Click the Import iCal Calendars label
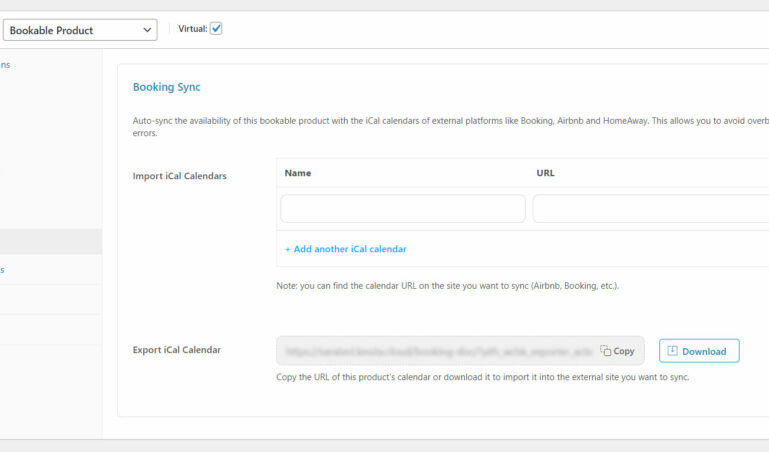Viewport: 769px width, 452px height. [x=179, y=176]
